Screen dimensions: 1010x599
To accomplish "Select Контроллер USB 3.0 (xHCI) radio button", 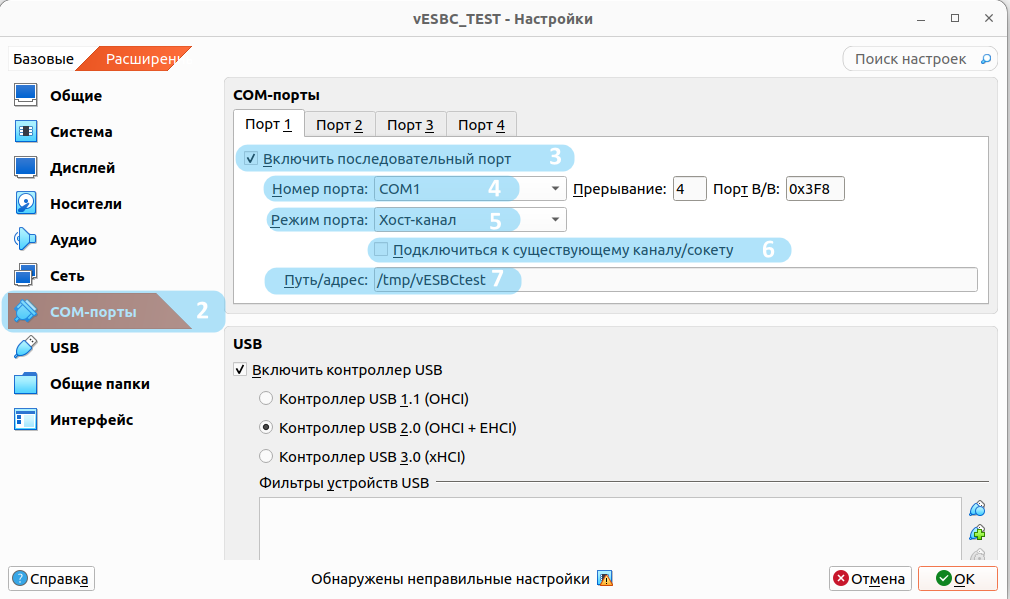I will click(266, 457).
